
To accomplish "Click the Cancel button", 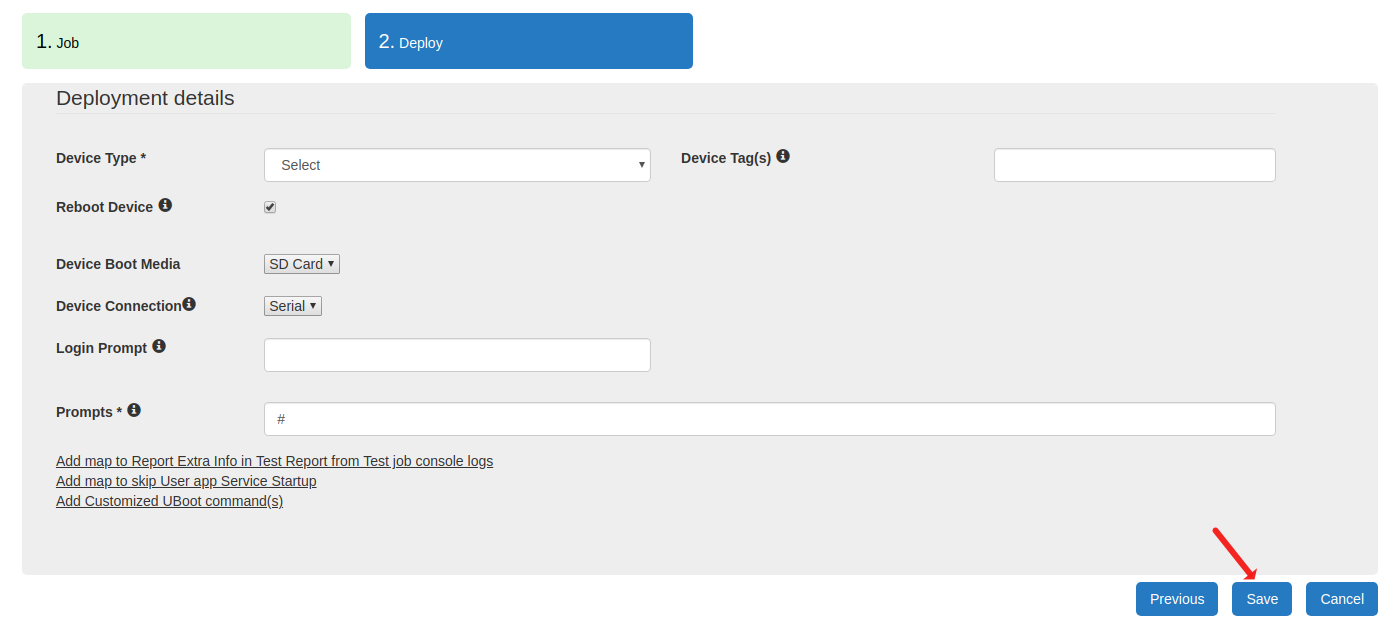I will [x=1341, y=599].
